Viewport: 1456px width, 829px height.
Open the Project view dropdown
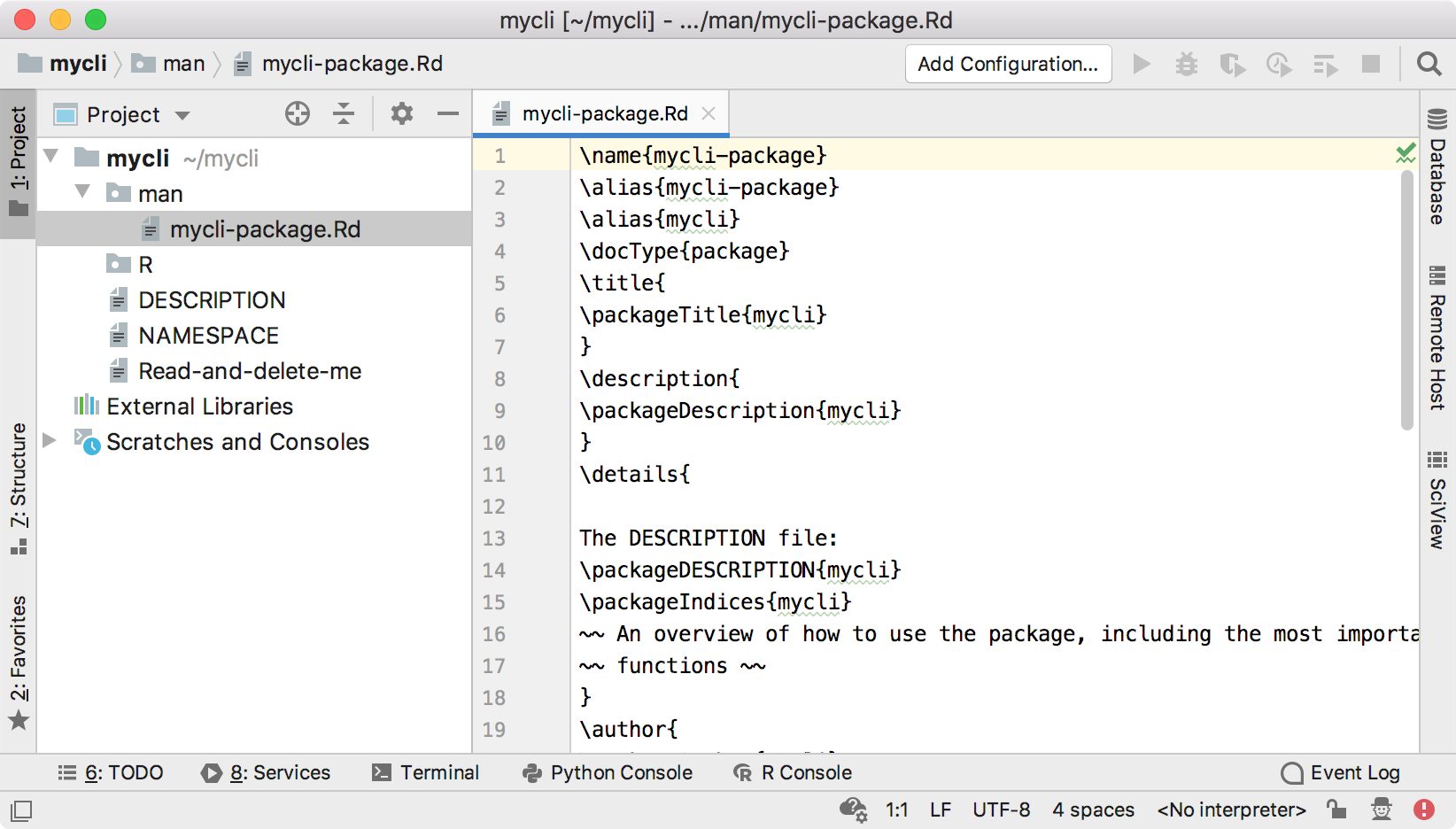[182, 114]
